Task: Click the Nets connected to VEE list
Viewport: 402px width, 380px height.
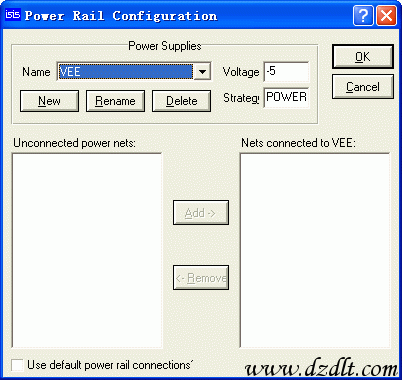Action: point(315,250)
